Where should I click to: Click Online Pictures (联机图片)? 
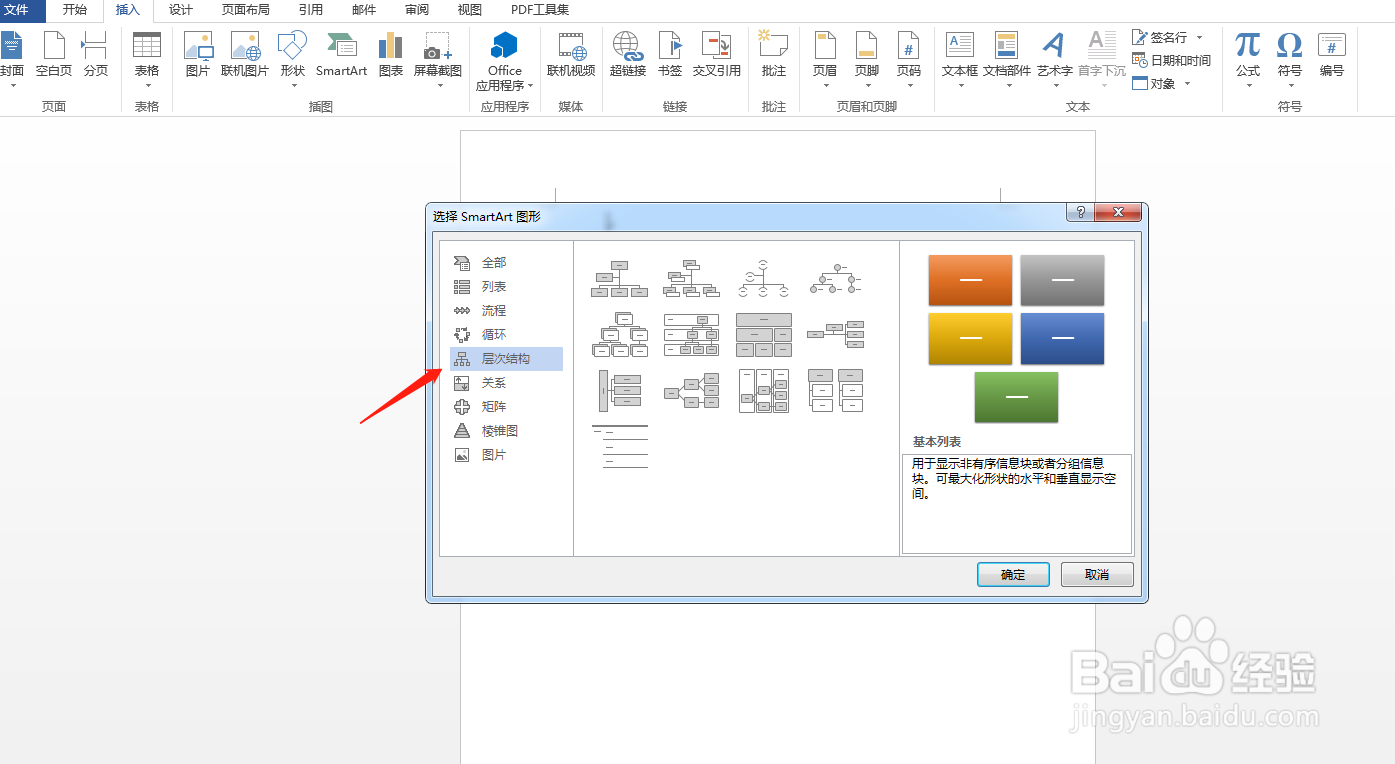[x=245, y=56]
